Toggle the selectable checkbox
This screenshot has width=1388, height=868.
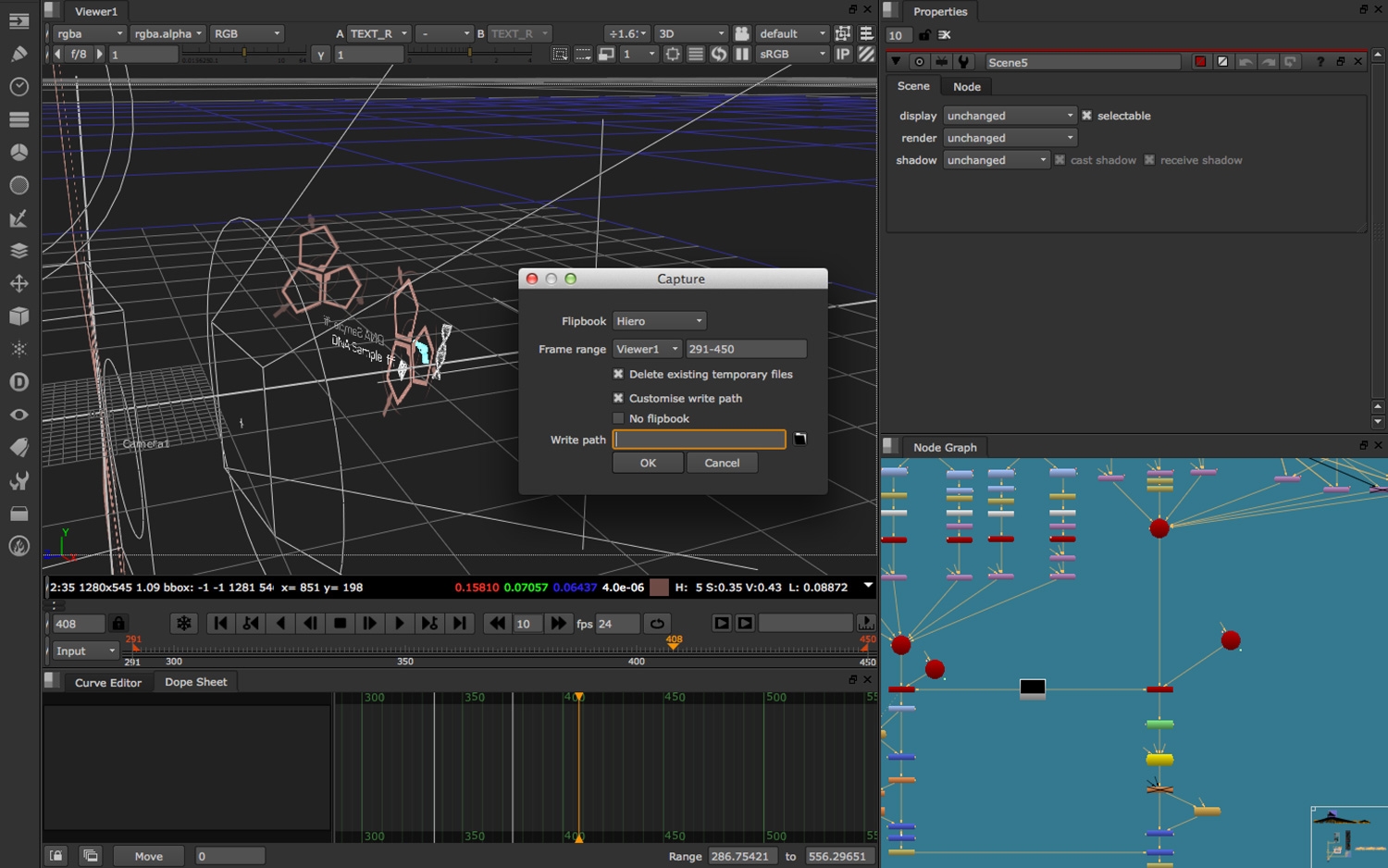[1087, 116]
